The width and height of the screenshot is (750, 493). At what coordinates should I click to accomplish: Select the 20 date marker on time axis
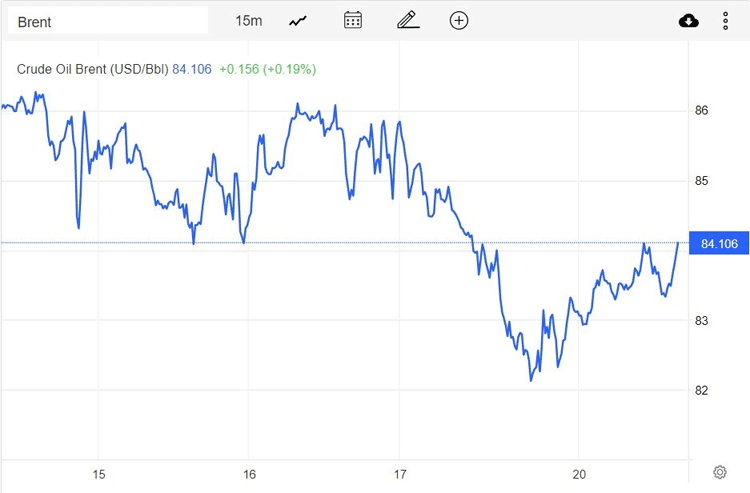(x=579, y=474)
